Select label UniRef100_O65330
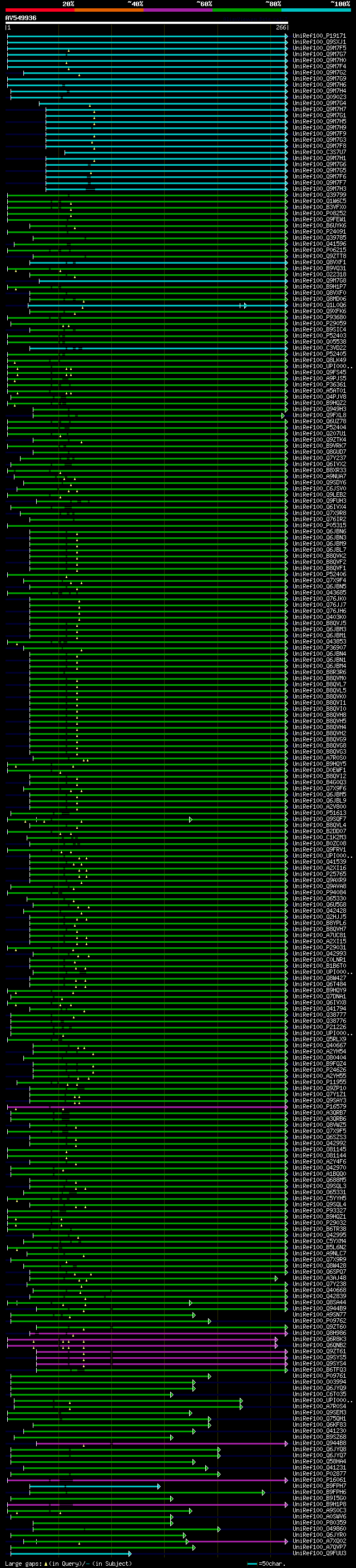 coord(319,899)
